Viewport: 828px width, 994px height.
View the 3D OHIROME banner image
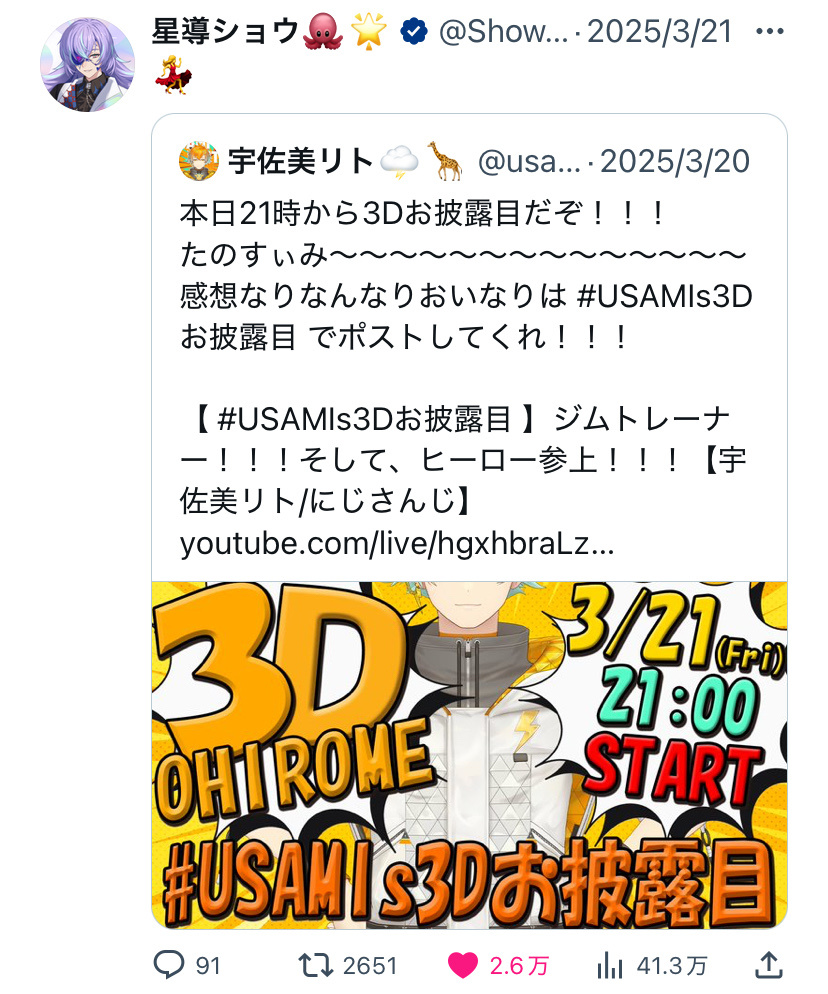(x=469, y=755)
